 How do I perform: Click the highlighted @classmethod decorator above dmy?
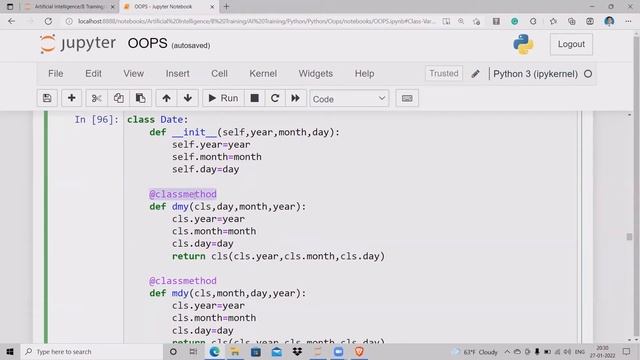pyautogui.click(x=183, y=194)
